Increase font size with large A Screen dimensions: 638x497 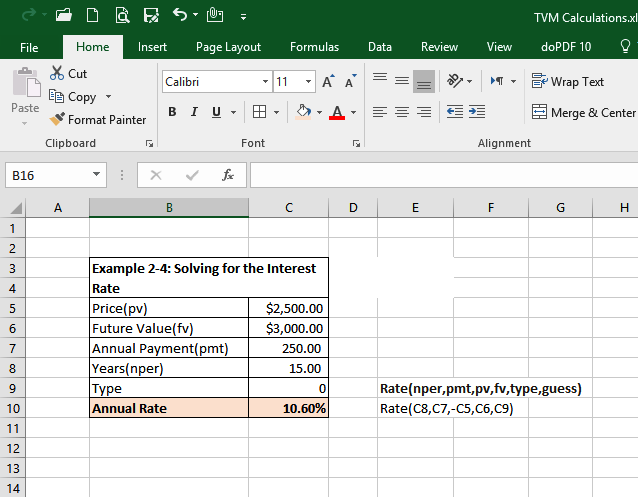328,81
